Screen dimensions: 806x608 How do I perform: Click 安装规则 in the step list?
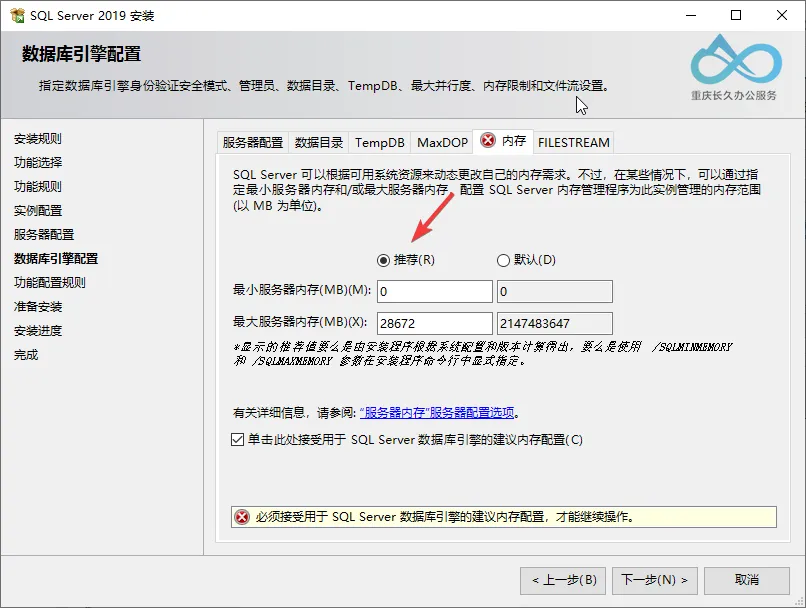point(38,138)
